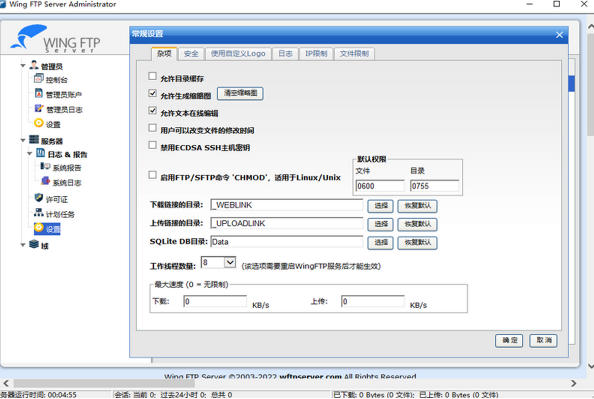Collapse the 日志 & 报告 node arrow
This screenshot has height=399, width=594.
click(30, 154)
